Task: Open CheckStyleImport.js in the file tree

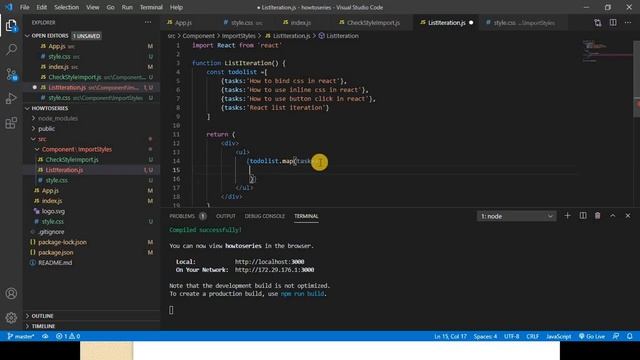Action: pyautogui.click(x=72, y=160)
